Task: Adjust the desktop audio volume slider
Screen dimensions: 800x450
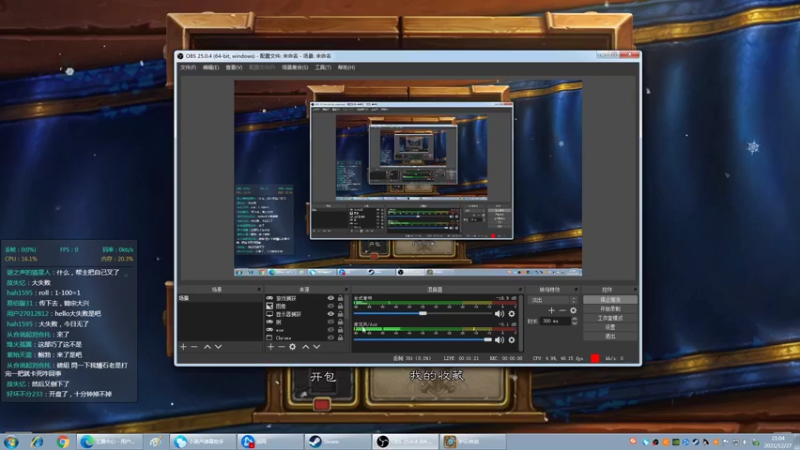Action: pyautogui.click(x=423, y=313)
